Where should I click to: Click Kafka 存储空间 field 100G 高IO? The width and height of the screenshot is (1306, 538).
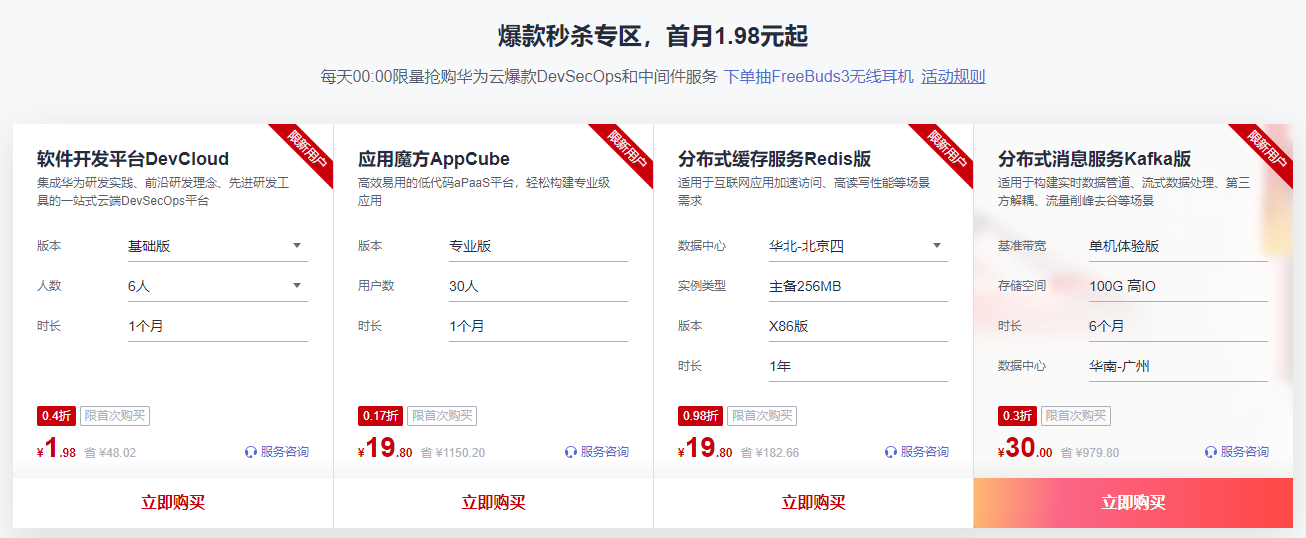coord(1178,286)
